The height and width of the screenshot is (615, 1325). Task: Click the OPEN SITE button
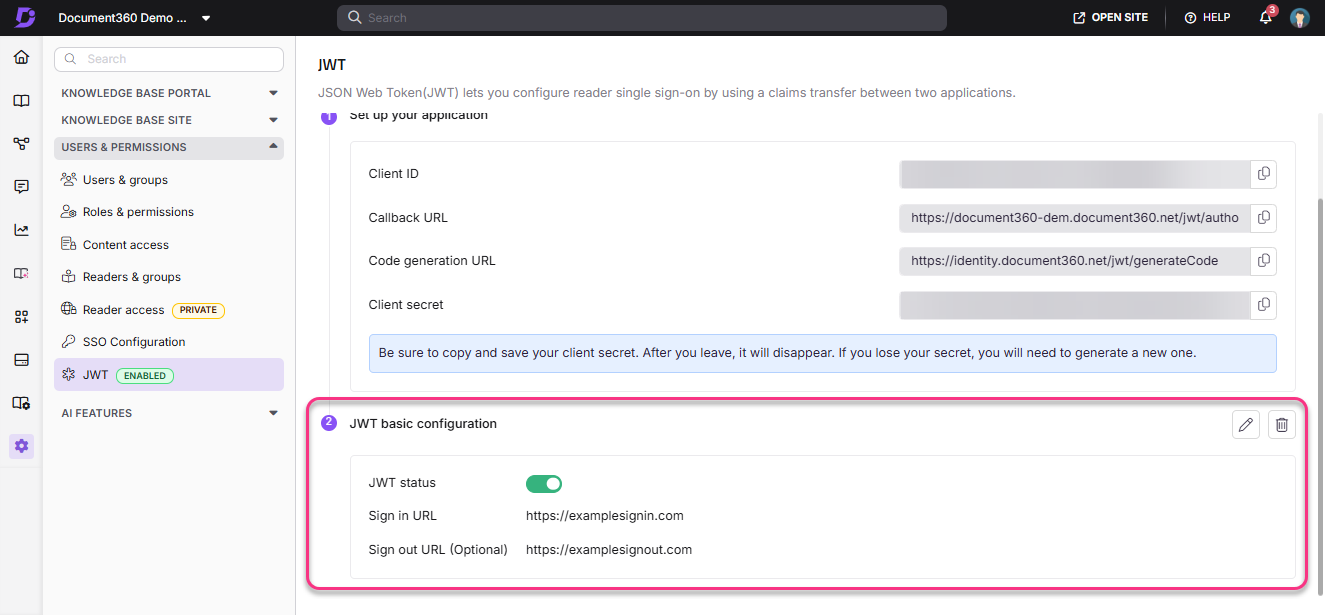point(1109,17)
